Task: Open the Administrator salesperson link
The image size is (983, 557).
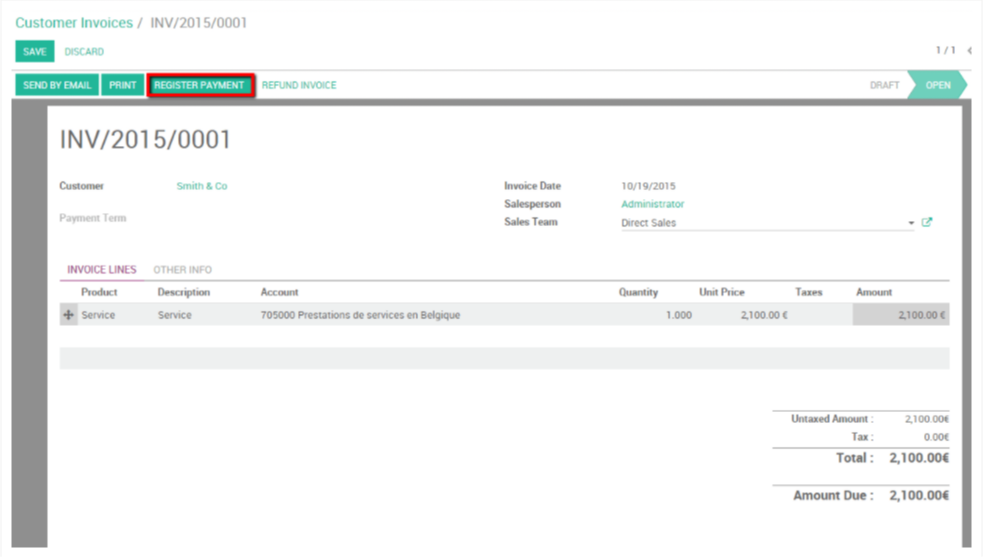Action: click(652, 204)
